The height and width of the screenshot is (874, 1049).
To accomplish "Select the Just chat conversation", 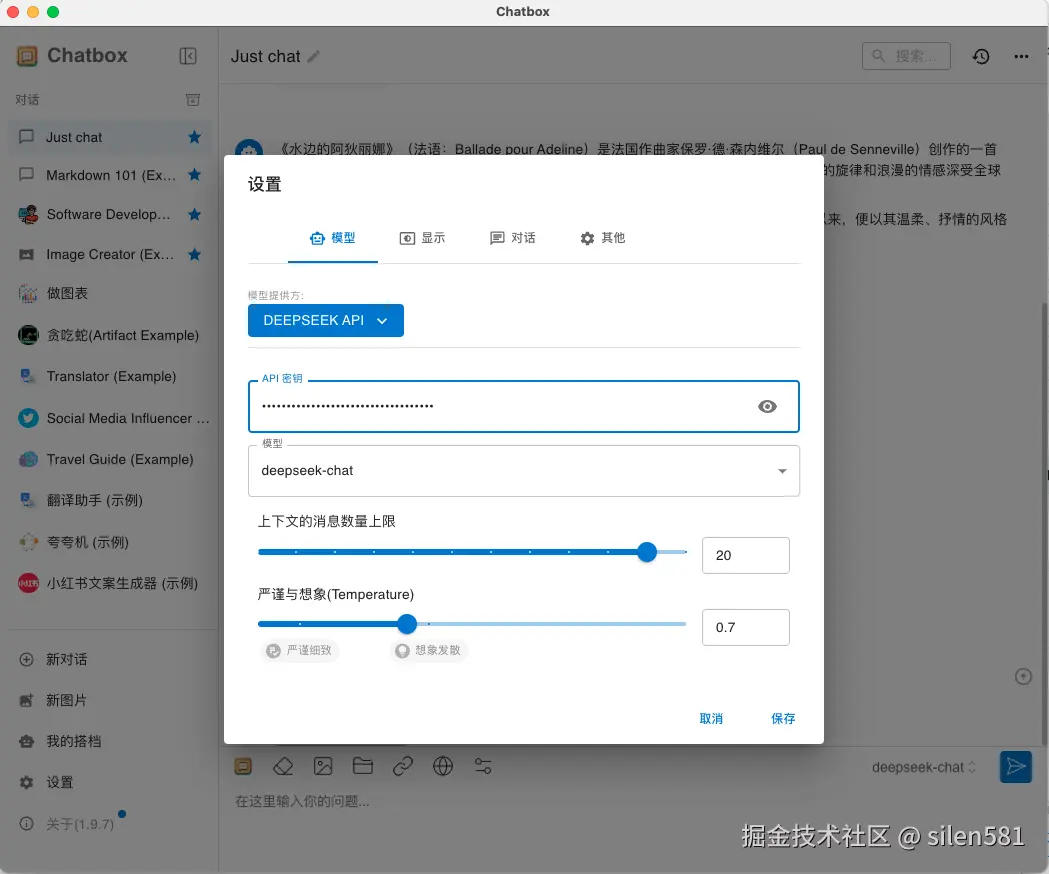I will 110,137.
